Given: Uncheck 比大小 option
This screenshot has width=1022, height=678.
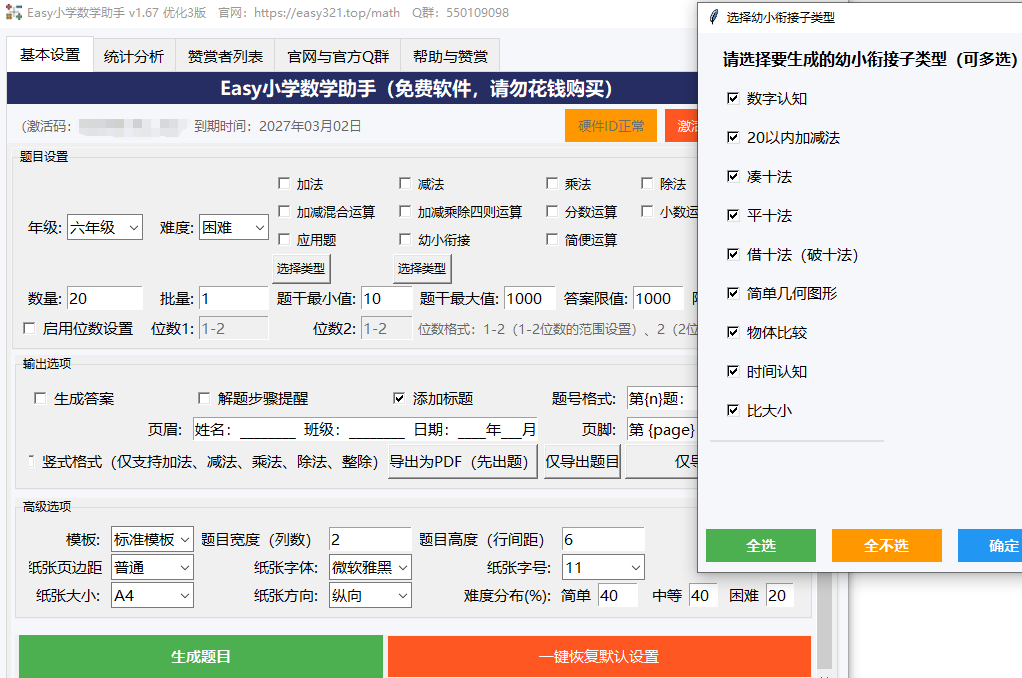Looking at the screenshot, I should tap(733, 410).
